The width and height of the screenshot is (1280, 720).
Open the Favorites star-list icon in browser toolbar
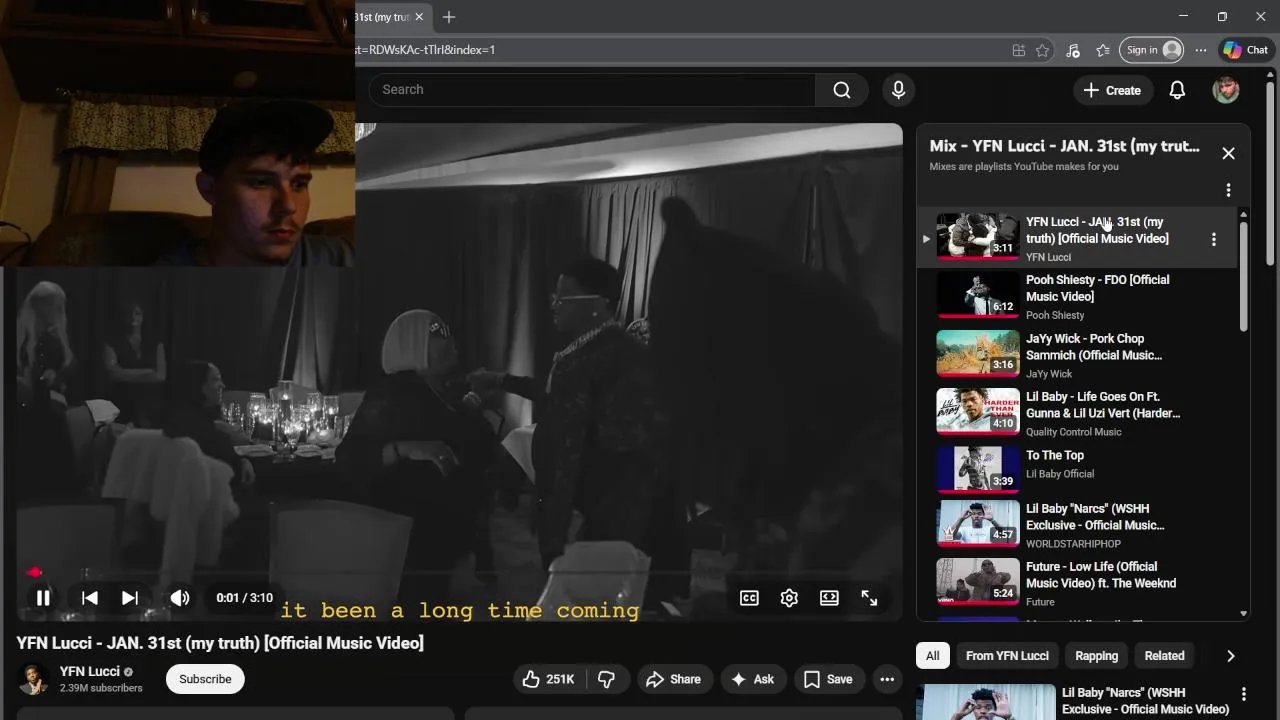(1103, 50)
